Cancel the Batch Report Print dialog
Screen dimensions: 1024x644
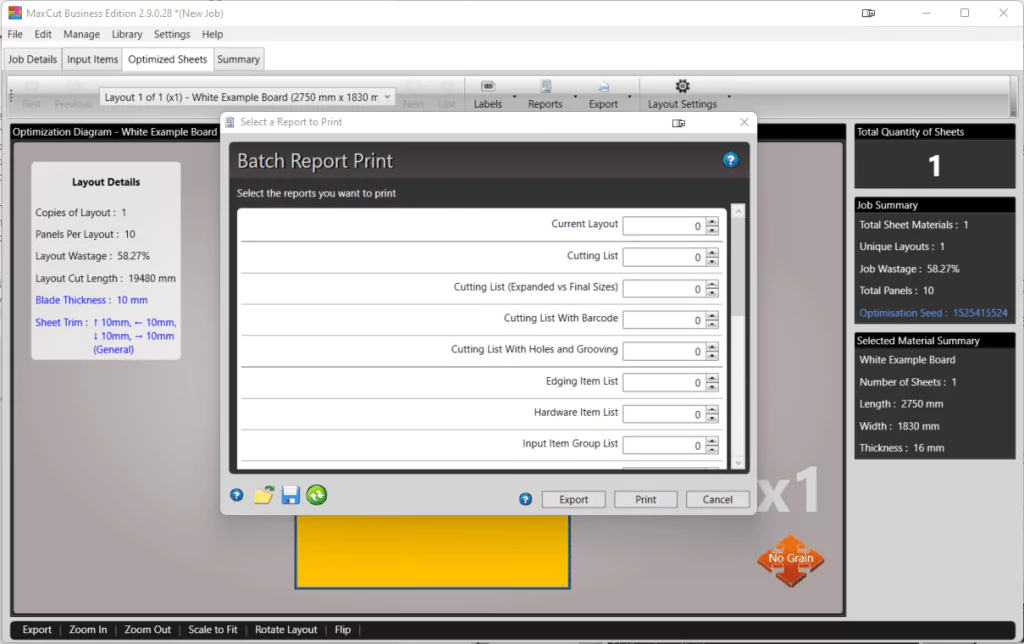coord(717,498)
